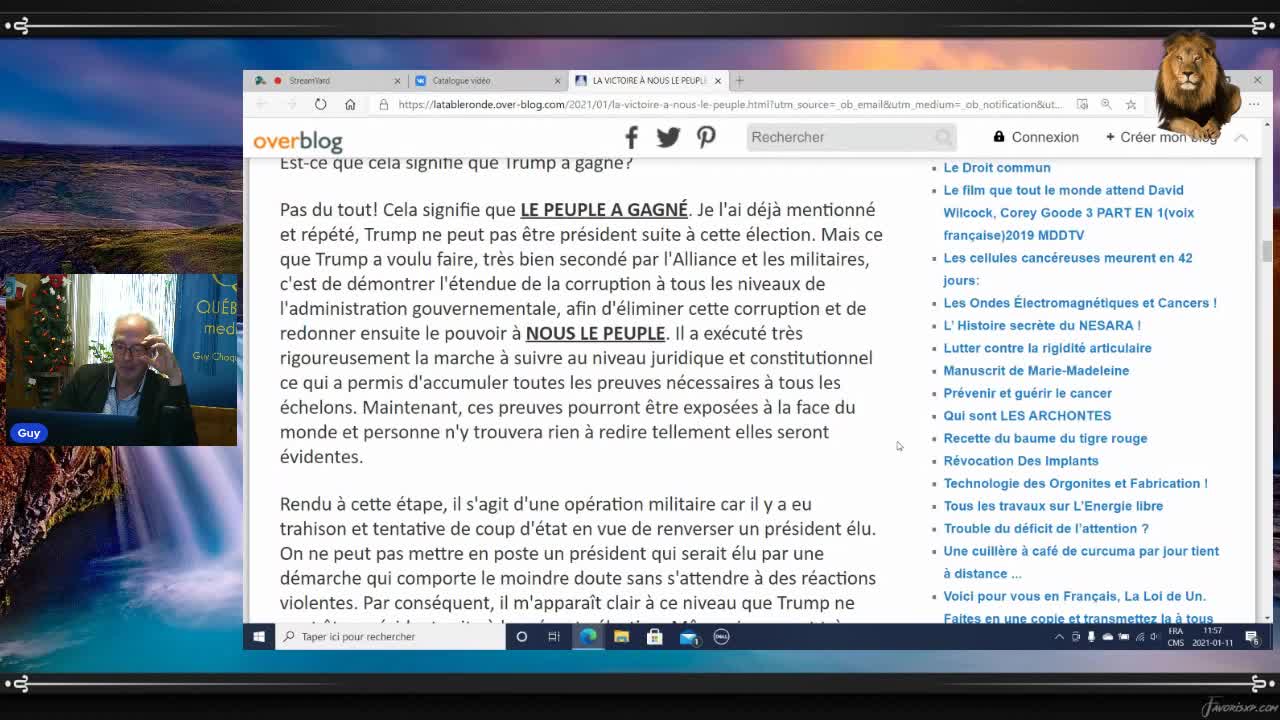Open Tous les travaux sur L'Energie libre link

1053,506
